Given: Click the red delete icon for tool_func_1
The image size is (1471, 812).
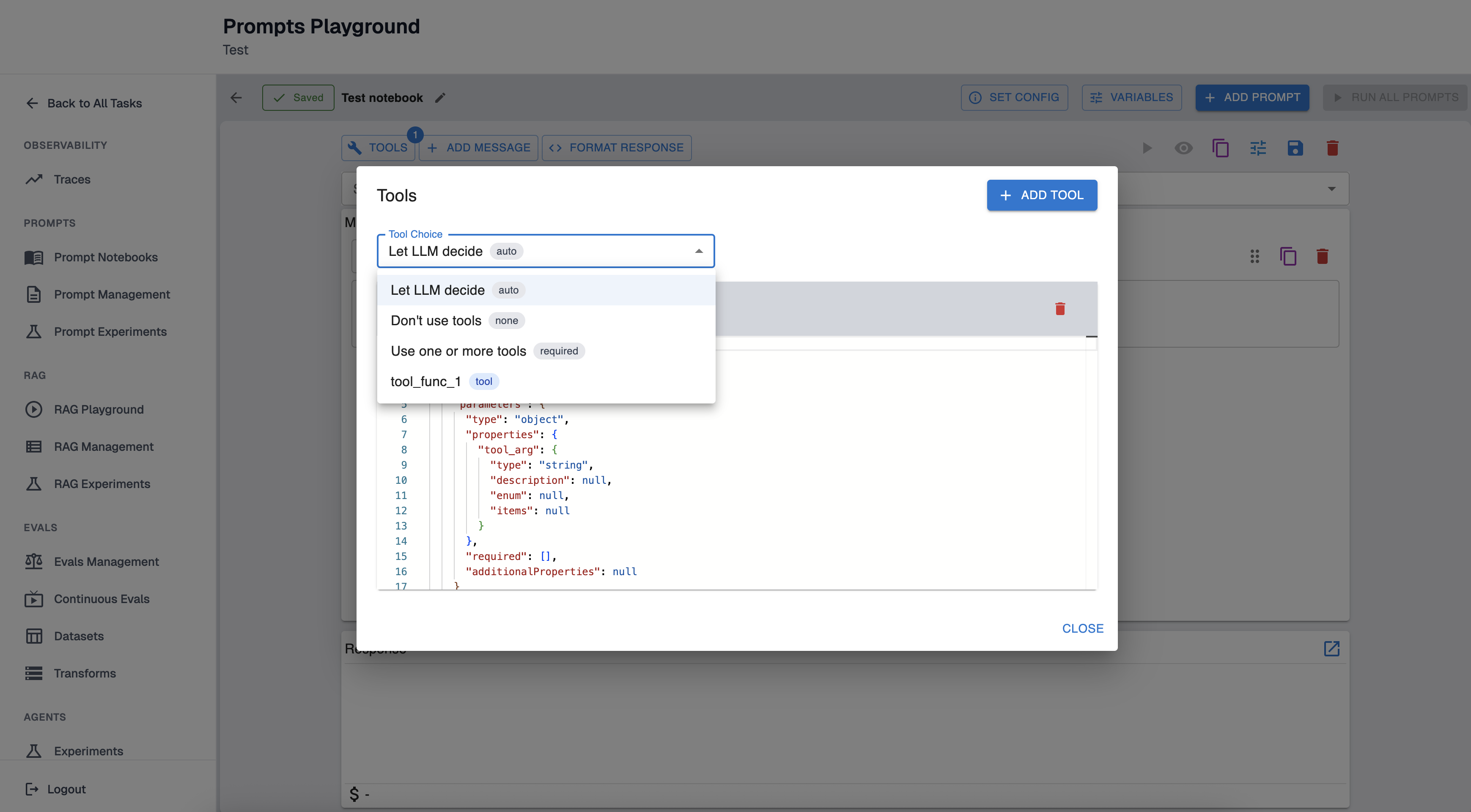Looking at the screenshot, I should (1060, 309).
